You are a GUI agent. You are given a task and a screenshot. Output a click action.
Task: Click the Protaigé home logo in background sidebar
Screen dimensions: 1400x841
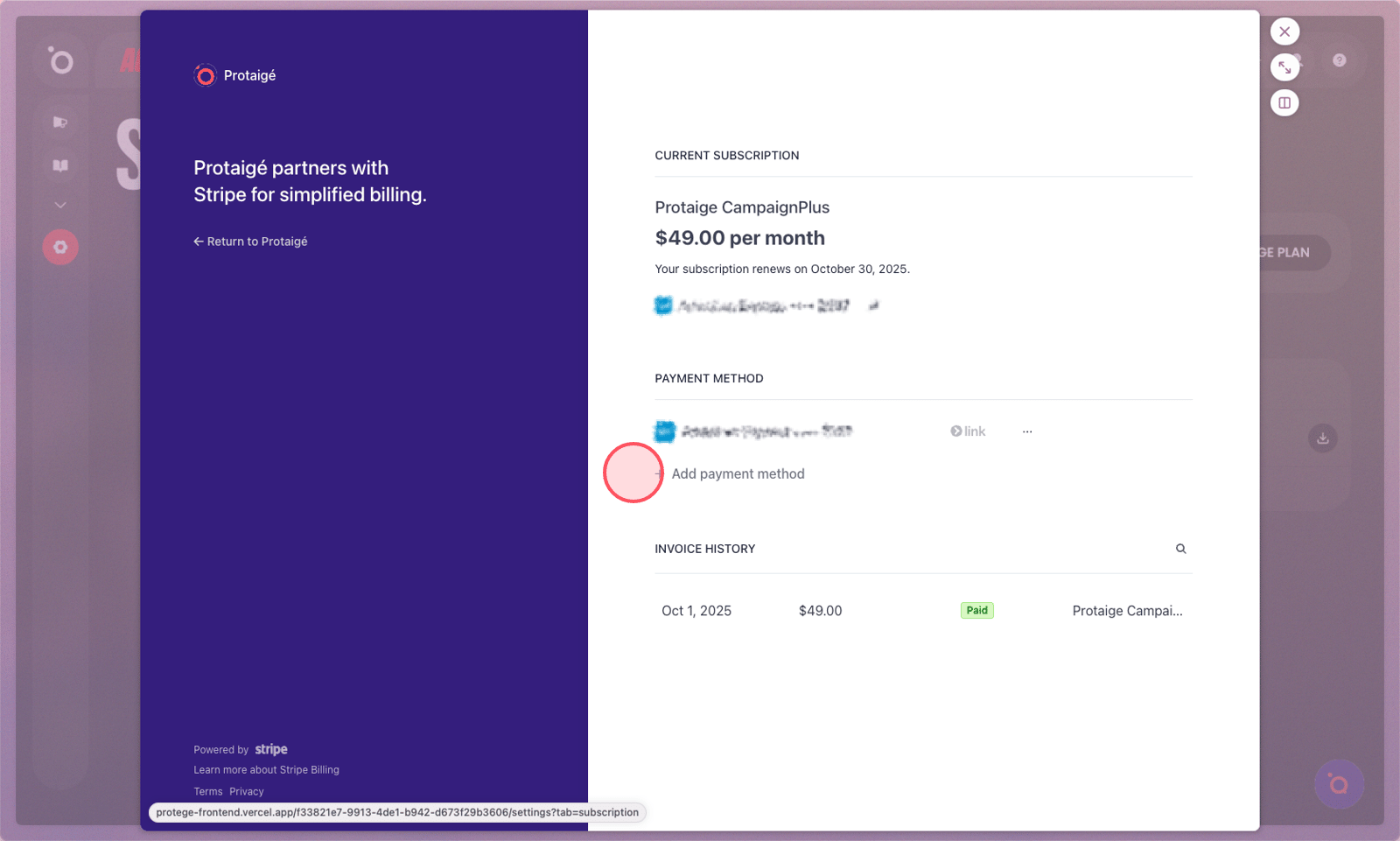60,60
